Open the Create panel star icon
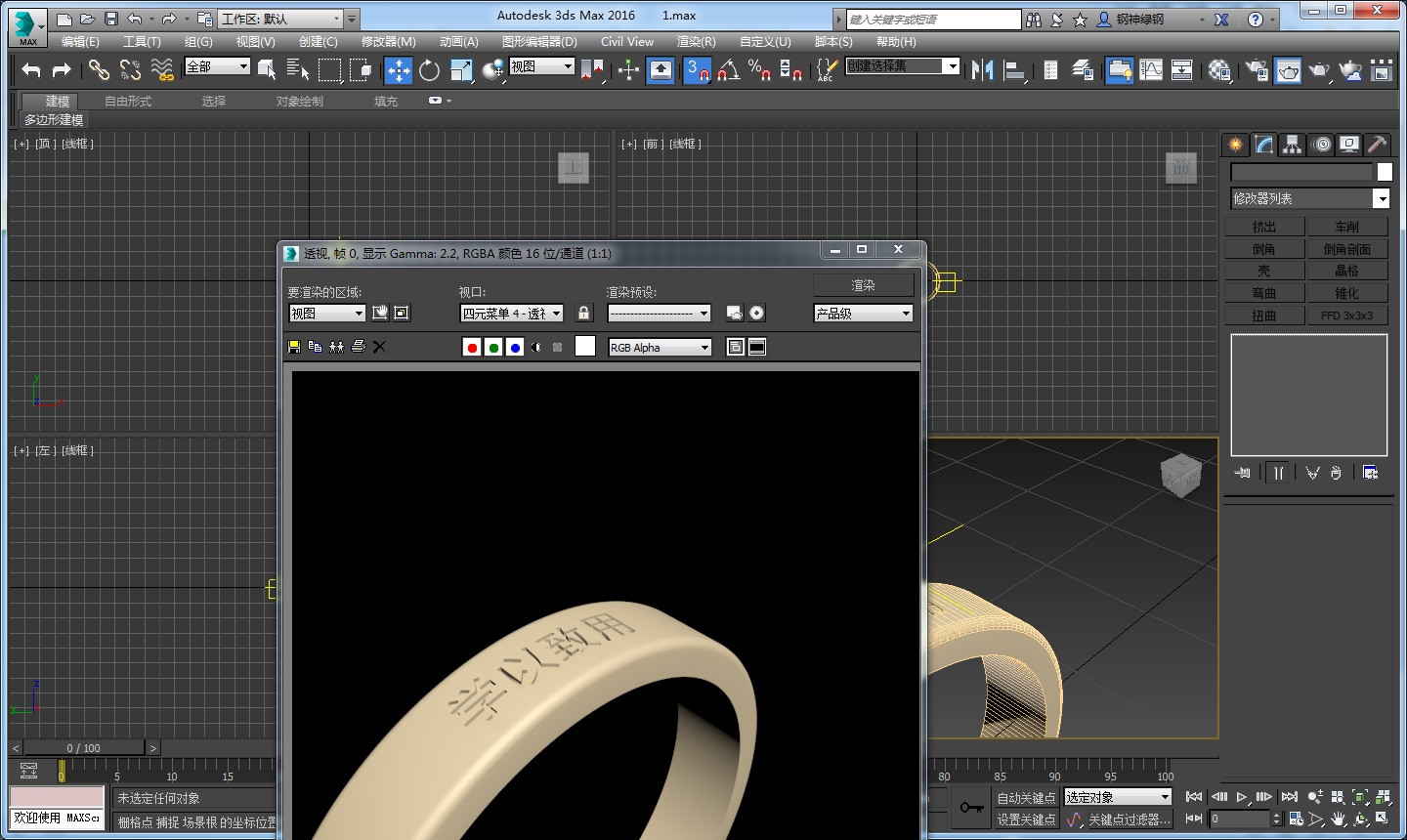The height and width of the screenshot is (840, 1407). click(1236, 145)
